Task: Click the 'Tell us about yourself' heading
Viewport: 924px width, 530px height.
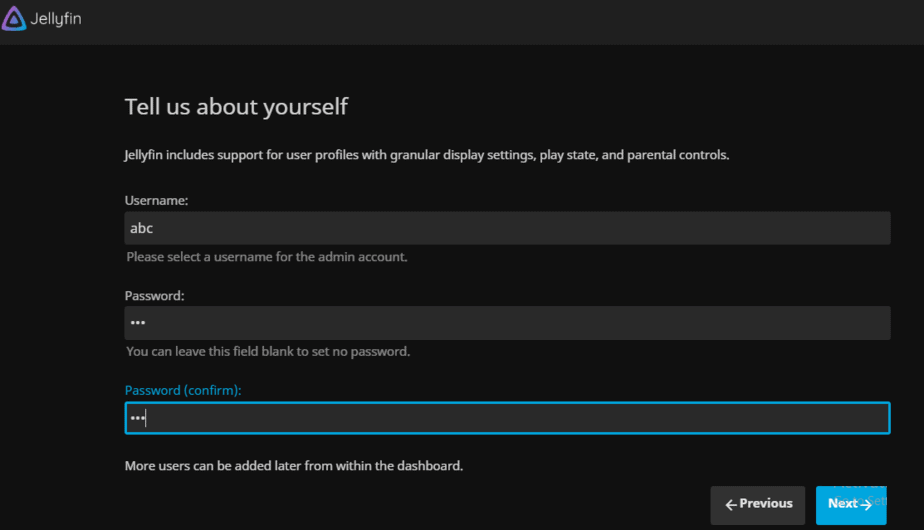Action: click(236, 106)
